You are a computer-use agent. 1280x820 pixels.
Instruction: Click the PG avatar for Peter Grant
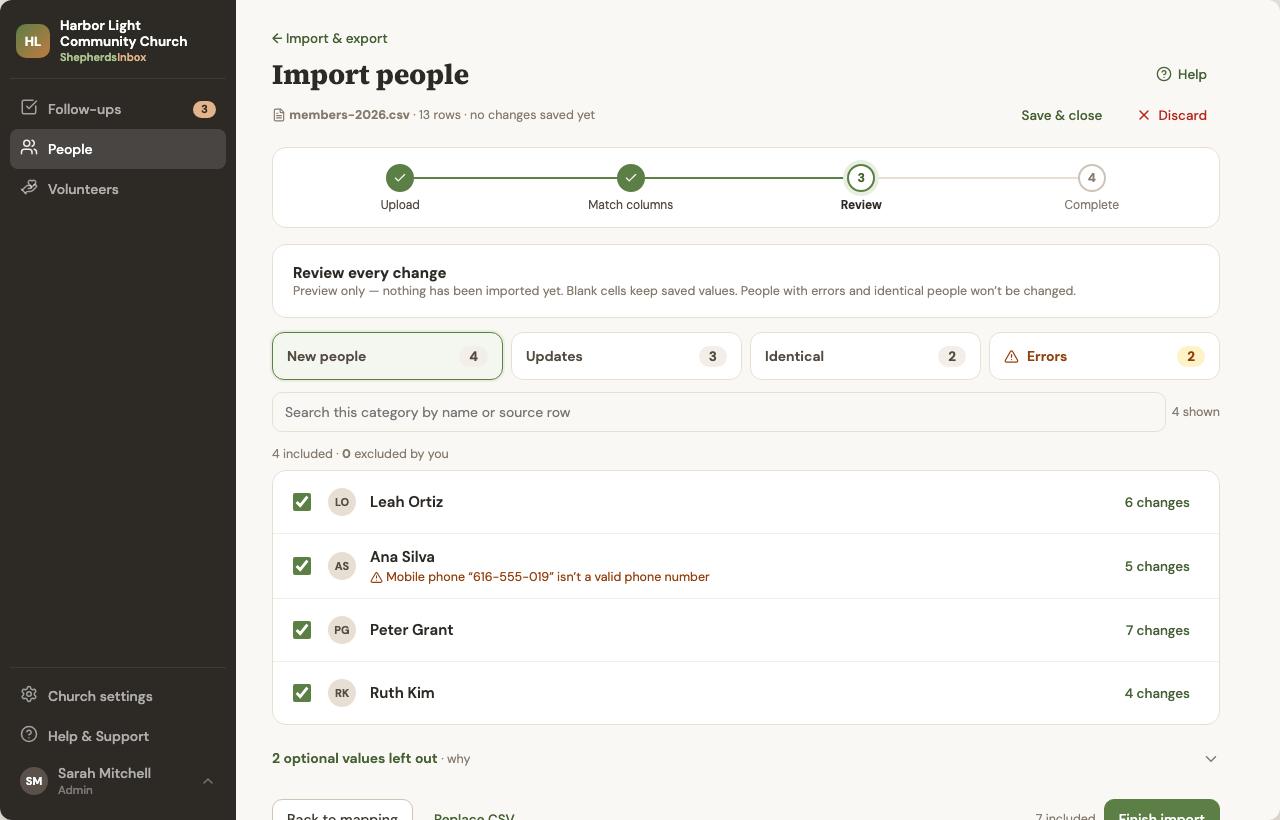tap(342, 630)
